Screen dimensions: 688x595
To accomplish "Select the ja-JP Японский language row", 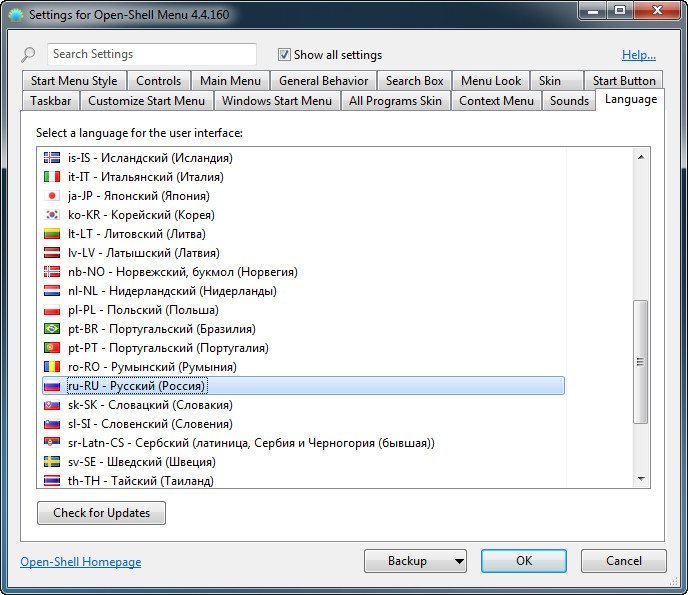I will point(304,196).
